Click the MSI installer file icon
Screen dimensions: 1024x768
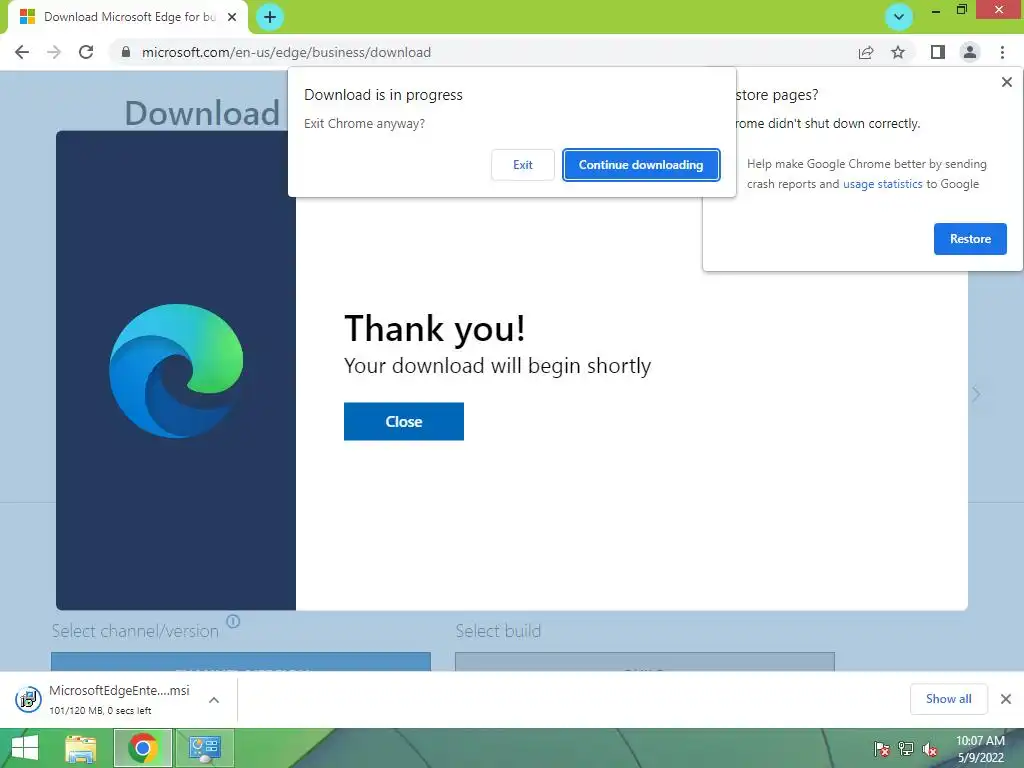tap(28, 700)
